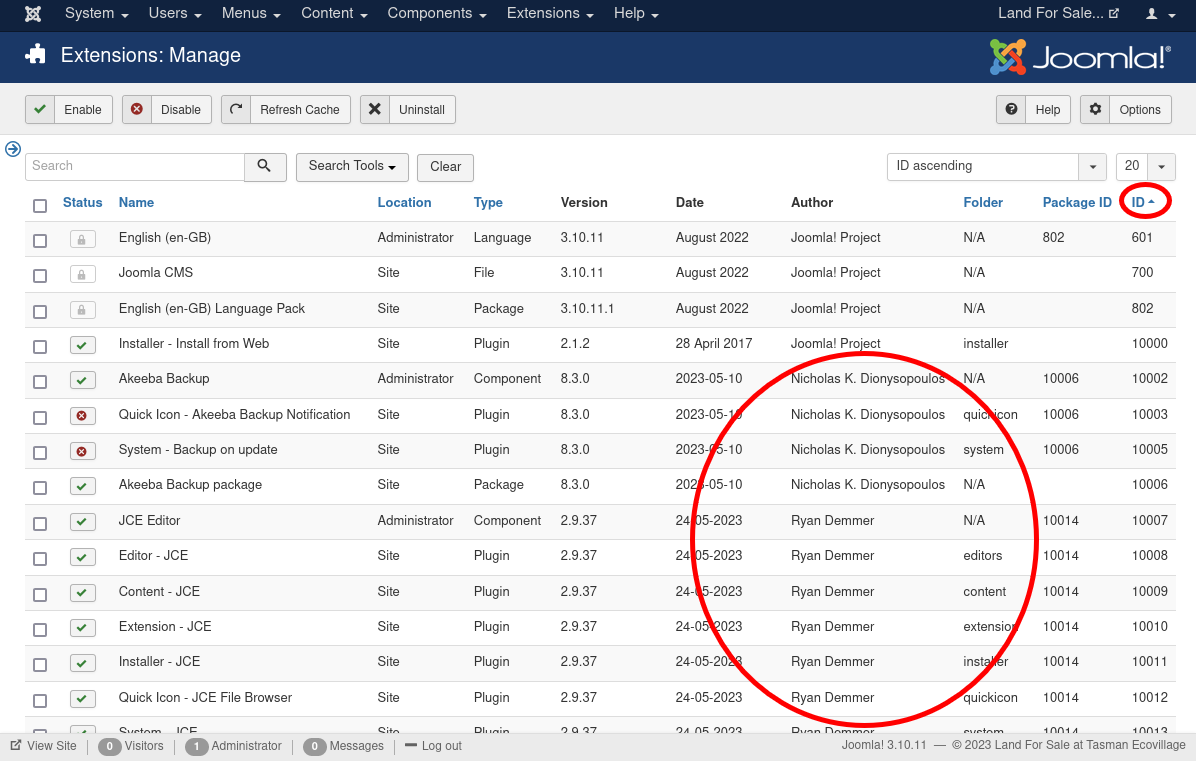
Task: Click the lock status icon for Joomla CMS
Action: 82,275
